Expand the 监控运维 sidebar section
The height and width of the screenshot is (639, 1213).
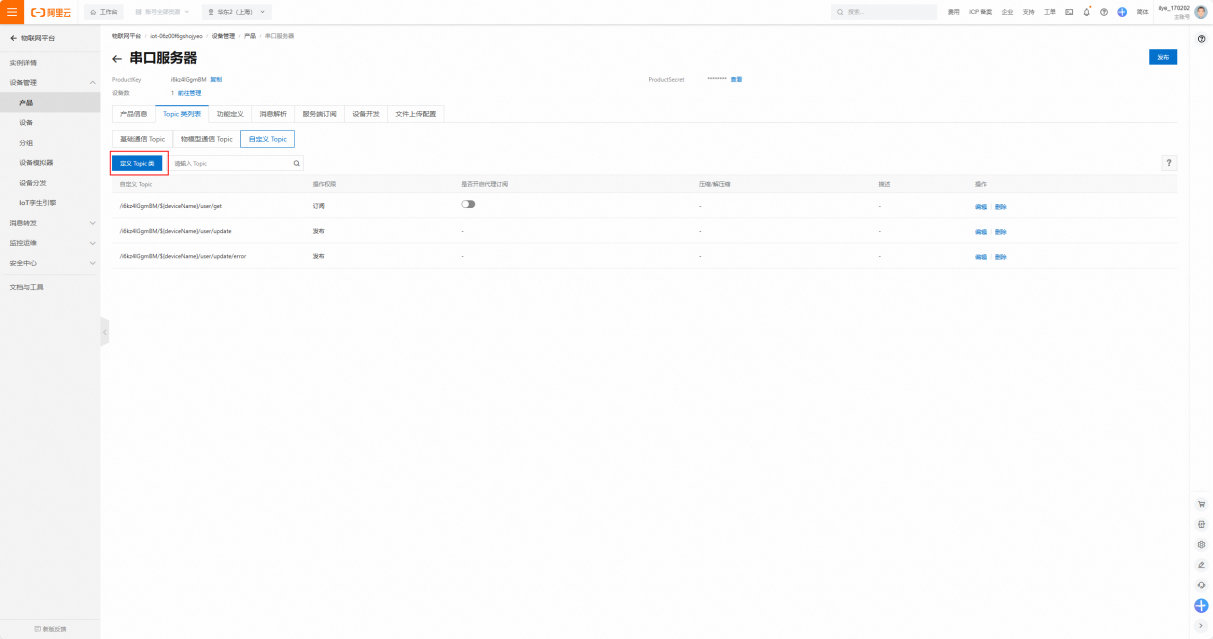pyautogui.click(x=92, y=243)
